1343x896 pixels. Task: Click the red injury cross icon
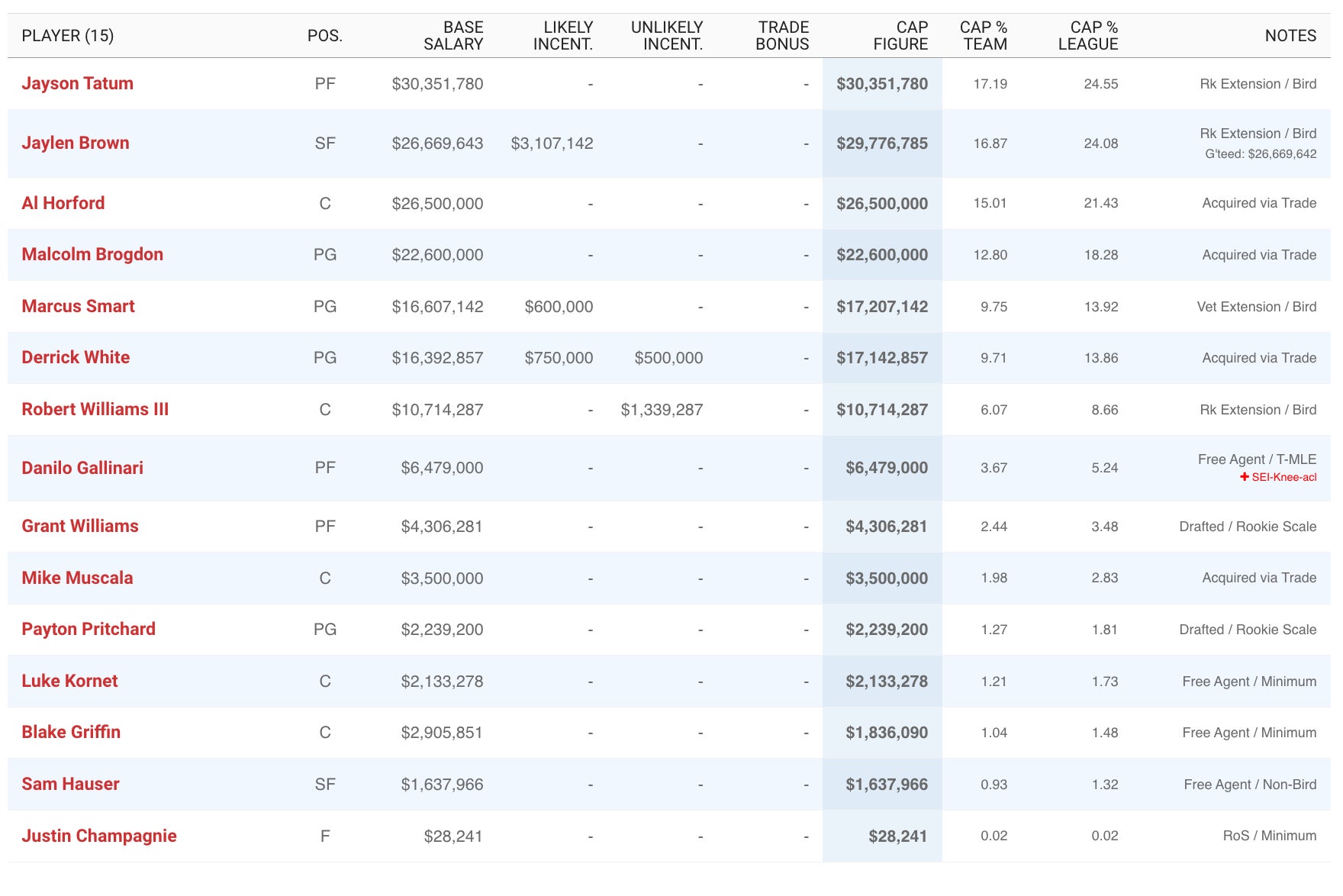(x=1244, y=477)
